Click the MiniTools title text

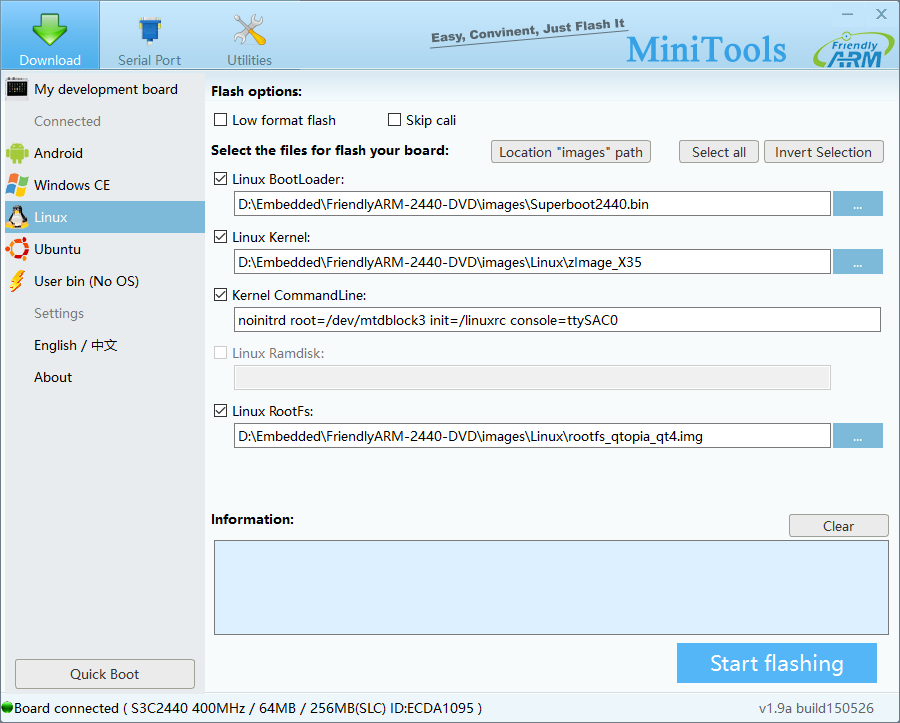706,49
